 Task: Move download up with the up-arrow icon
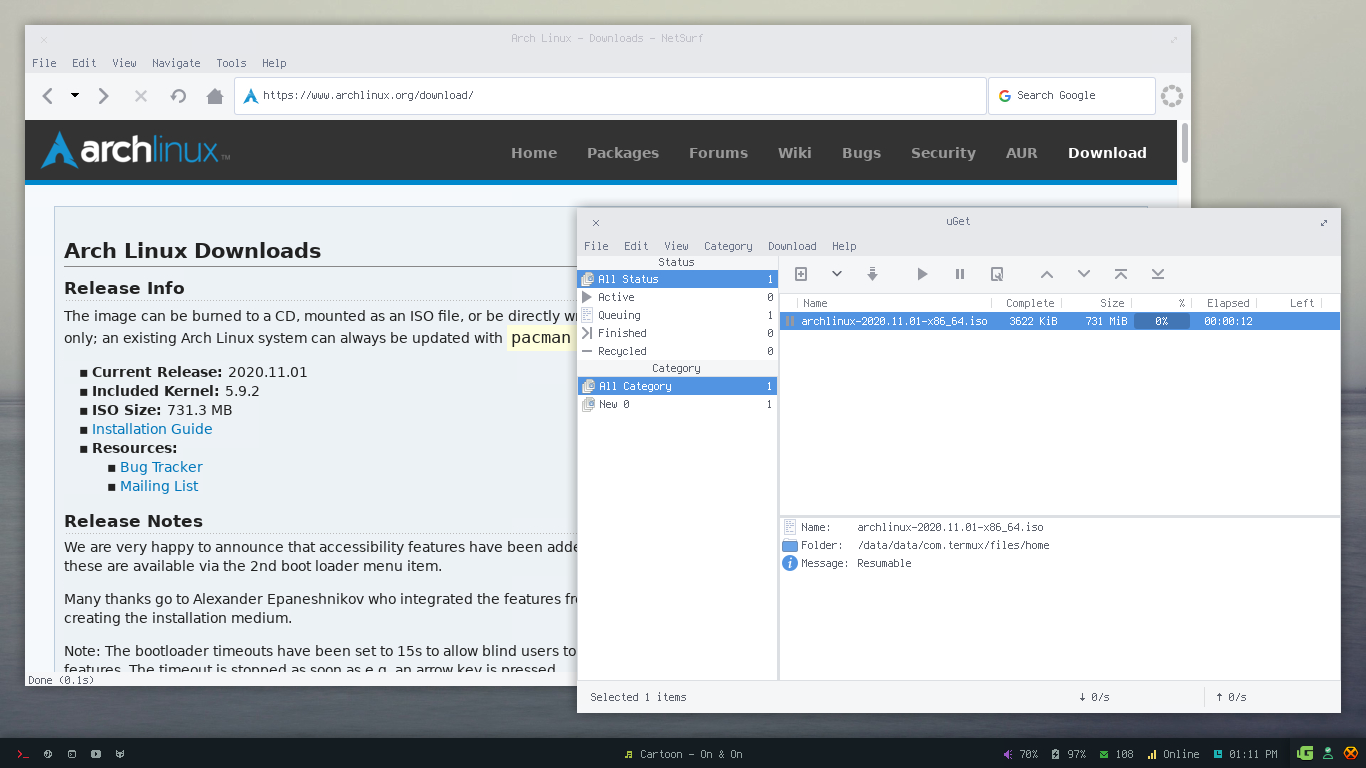pos(1047,274)
